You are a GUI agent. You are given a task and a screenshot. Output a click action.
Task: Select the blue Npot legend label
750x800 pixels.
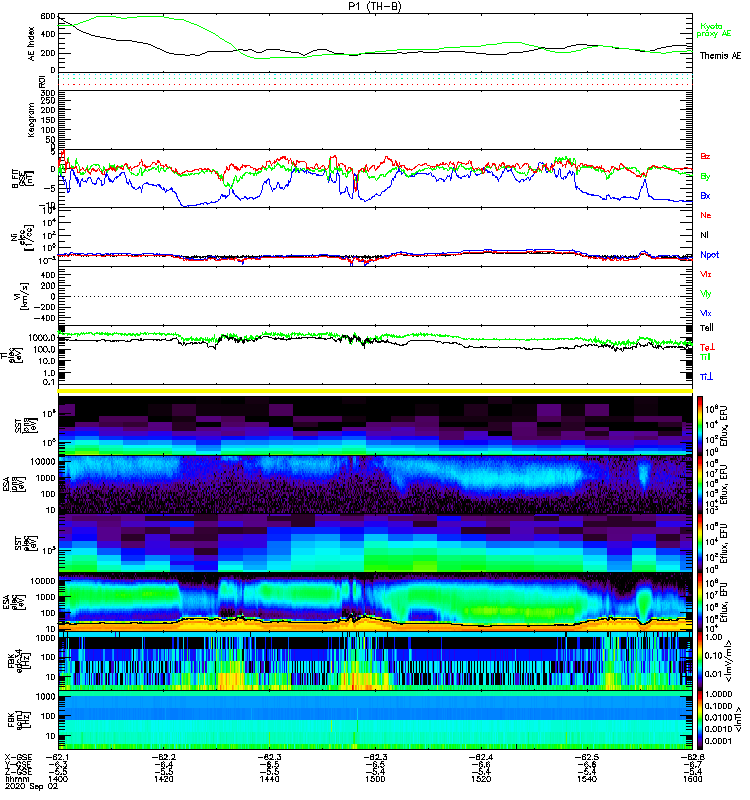coord(709,255)
